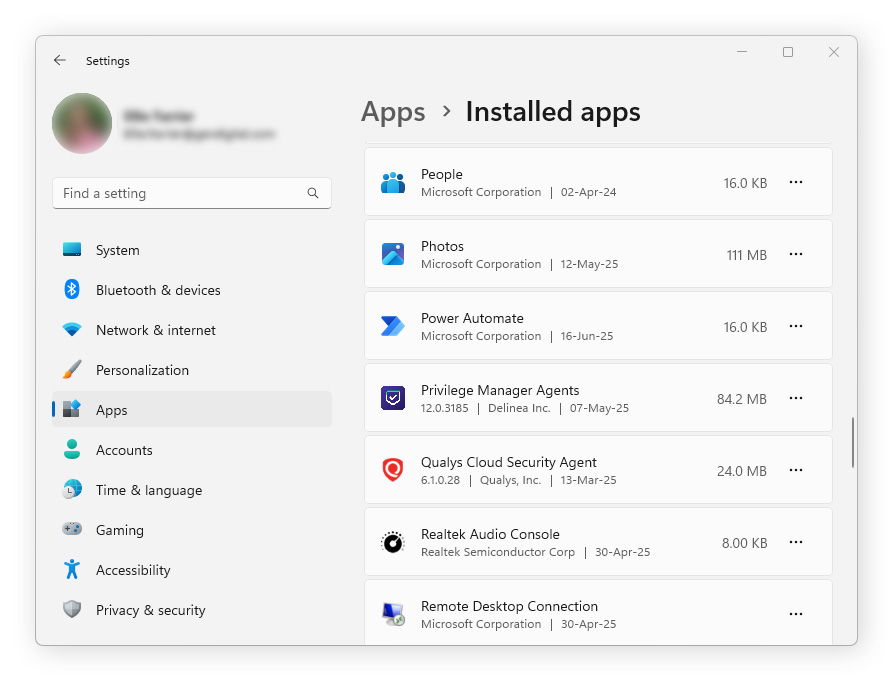Open the Apps breadcrumb link
Viewport: 893px width, 681px height.
pyautogui.click(x=392, y=112)
